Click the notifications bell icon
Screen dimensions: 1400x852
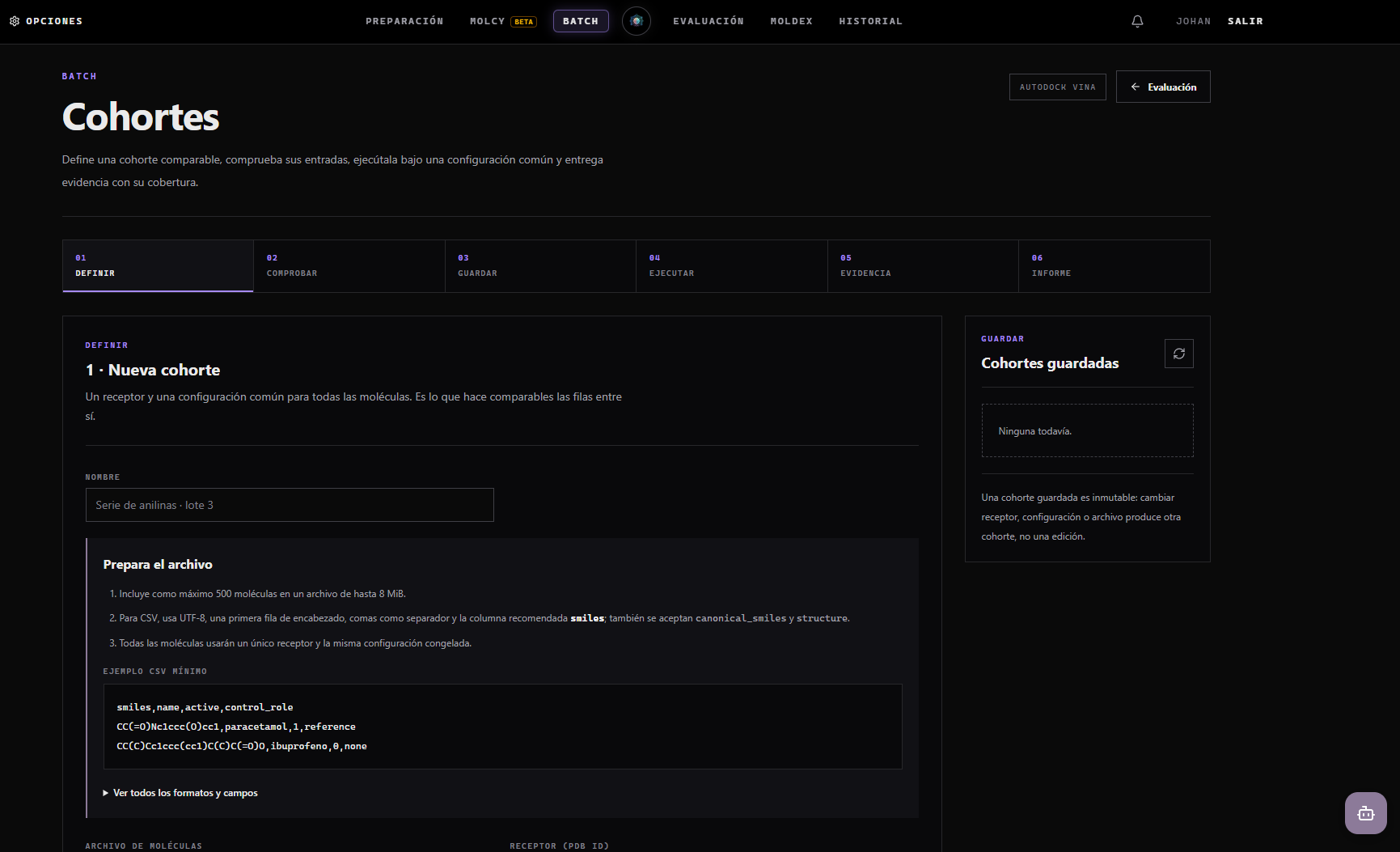pos(1137,21)
